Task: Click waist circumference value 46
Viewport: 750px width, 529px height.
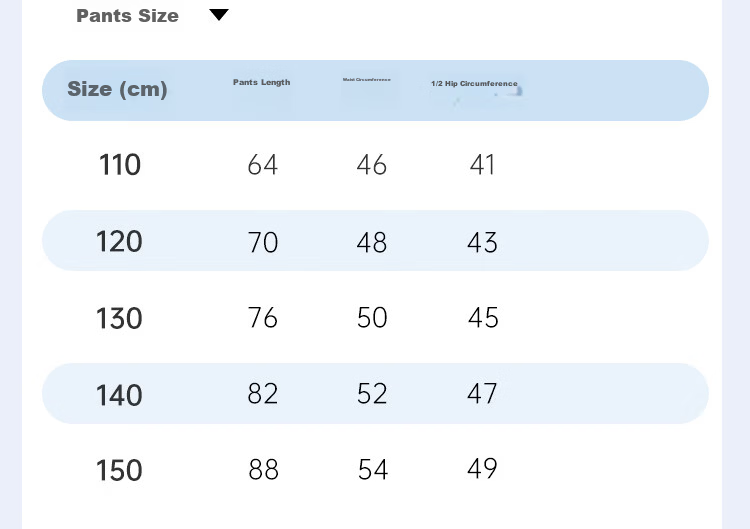Action: pyautogui.click(x=371, y=165)
